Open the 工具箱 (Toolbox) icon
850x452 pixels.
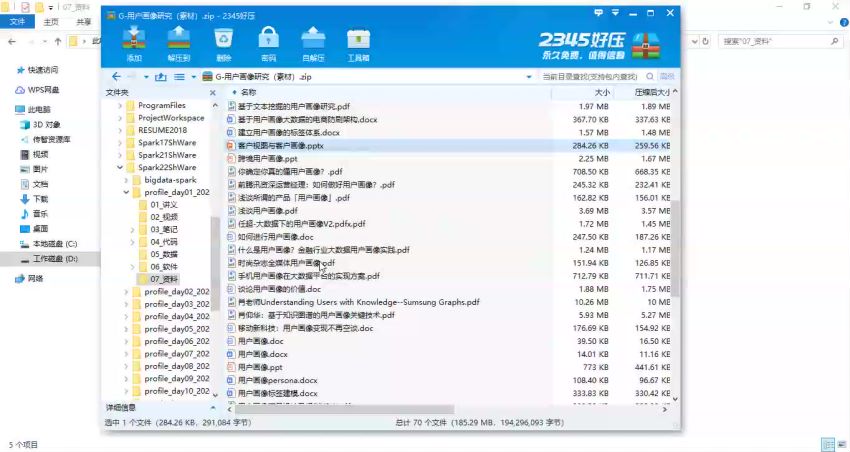pos(358,42)
